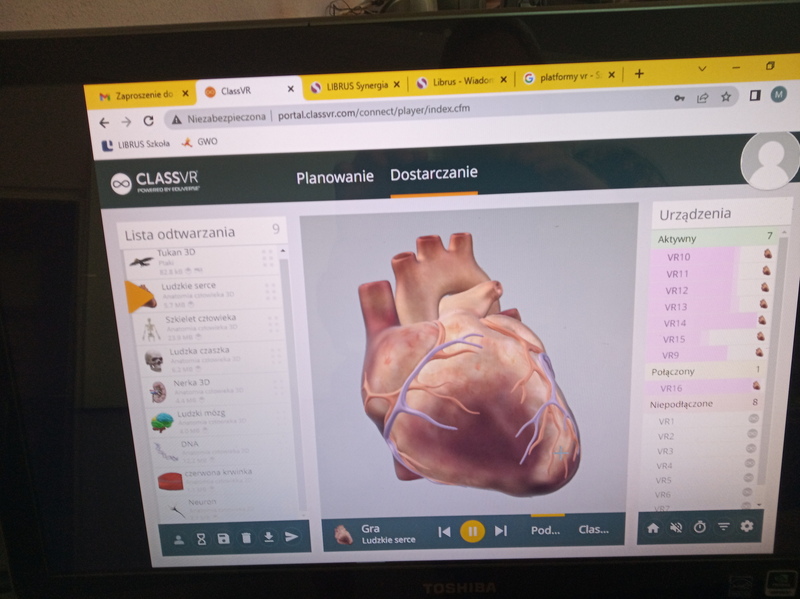This screenshot has width=800, height=599.
Task: Collapse the Aktywny device group
Action: pos(706,239)
